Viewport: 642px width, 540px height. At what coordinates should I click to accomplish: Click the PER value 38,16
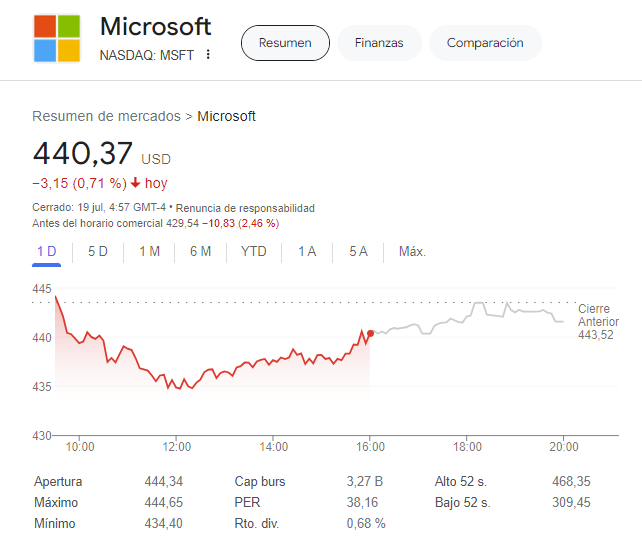[362, 502]
